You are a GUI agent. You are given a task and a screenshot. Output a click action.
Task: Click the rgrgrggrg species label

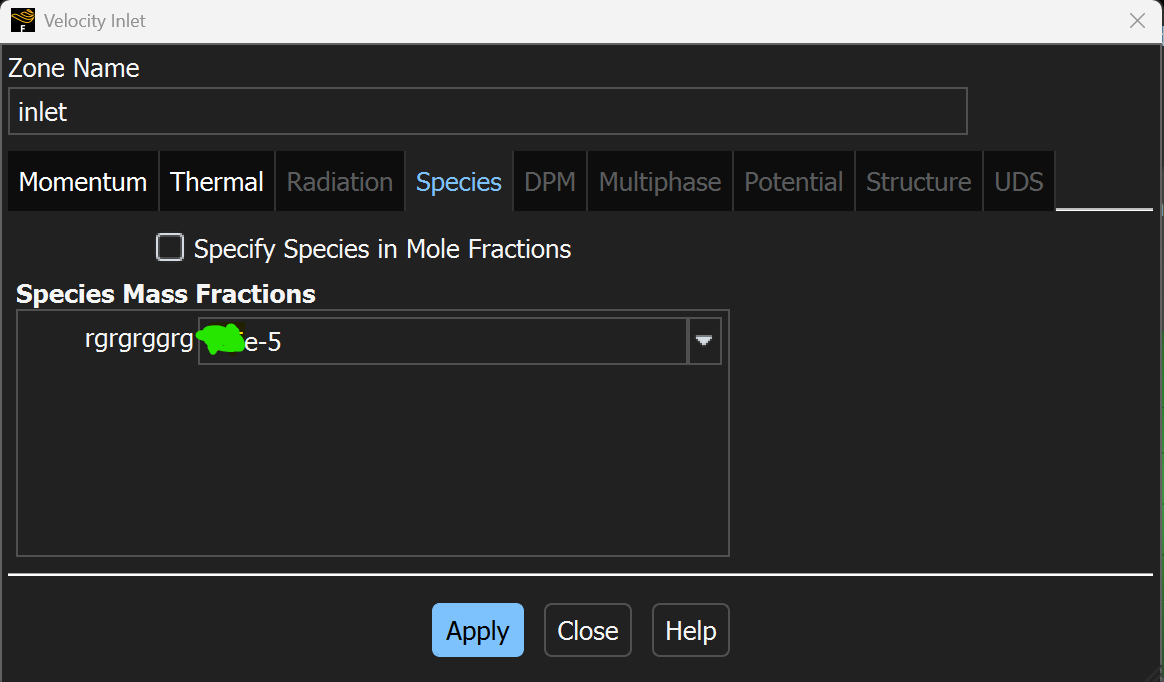click(139, 341)
